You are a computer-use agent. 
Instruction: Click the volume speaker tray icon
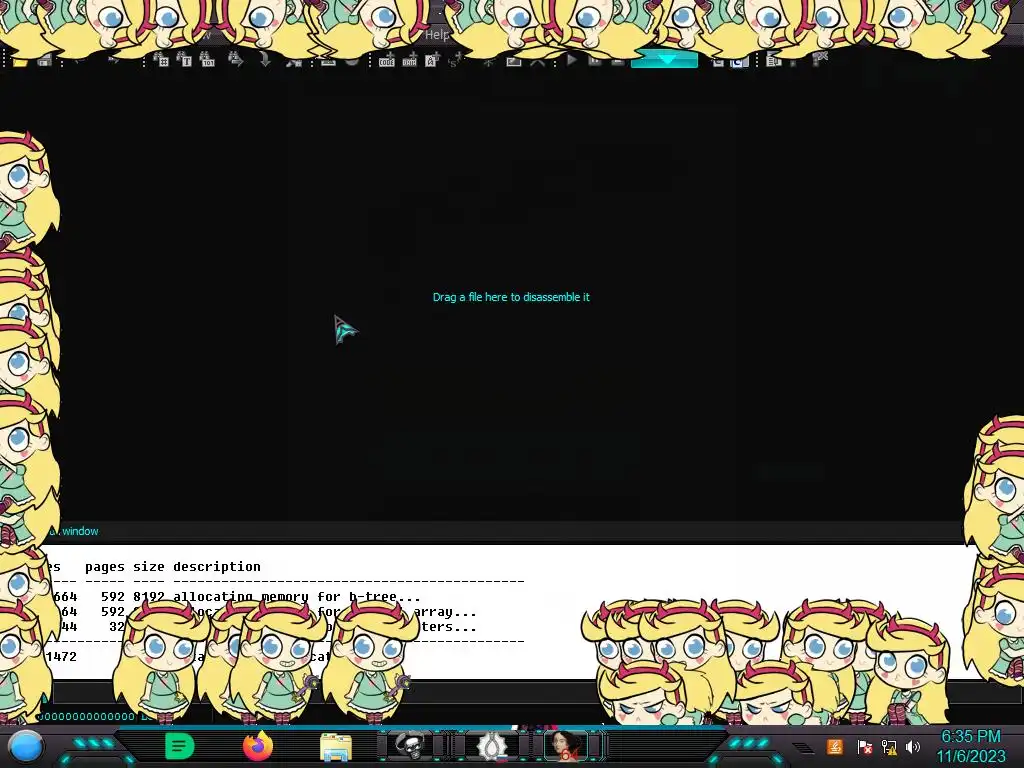coord(913,746)
